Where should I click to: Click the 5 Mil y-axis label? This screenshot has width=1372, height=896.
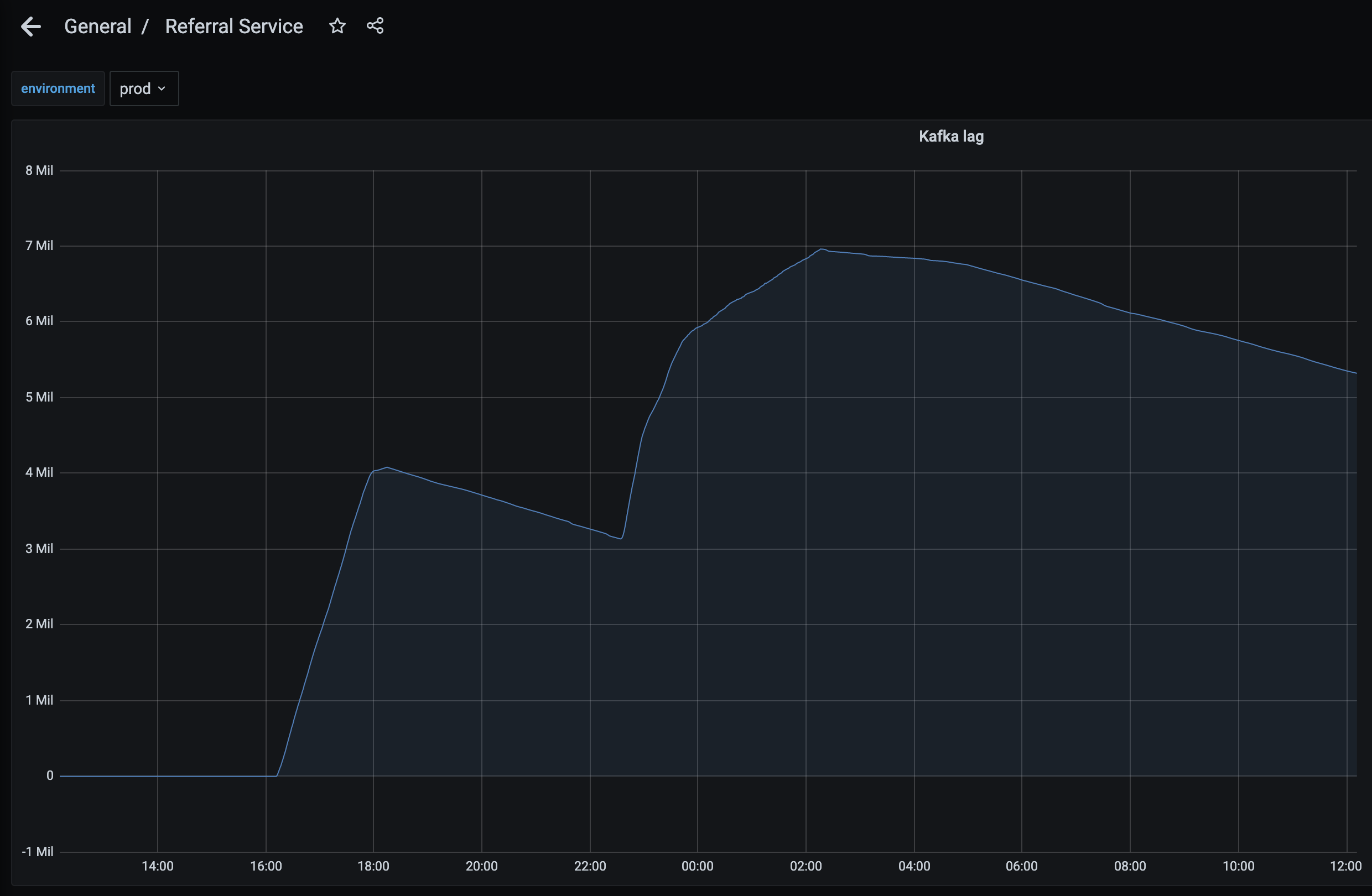[39, 397]
